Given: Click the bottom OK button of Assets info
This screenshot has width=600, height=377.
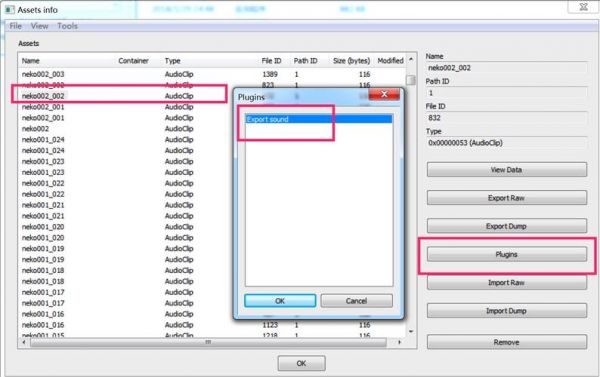Looking at the screenshot, I should (x=302, y=363).
